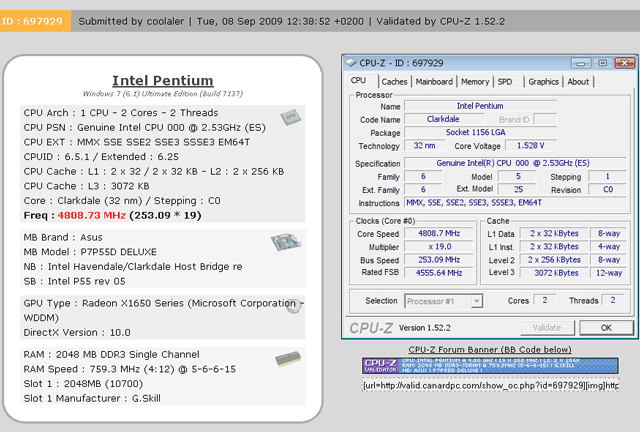
Task: Click the Slot 1 Manufacturer : G.Skill line
Action: pos(92,398)
